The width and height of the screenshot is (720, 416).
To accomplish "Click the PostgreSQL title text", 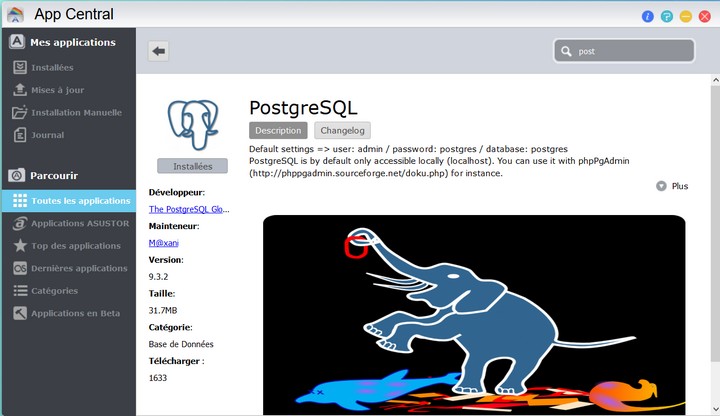I will point(303,108).
